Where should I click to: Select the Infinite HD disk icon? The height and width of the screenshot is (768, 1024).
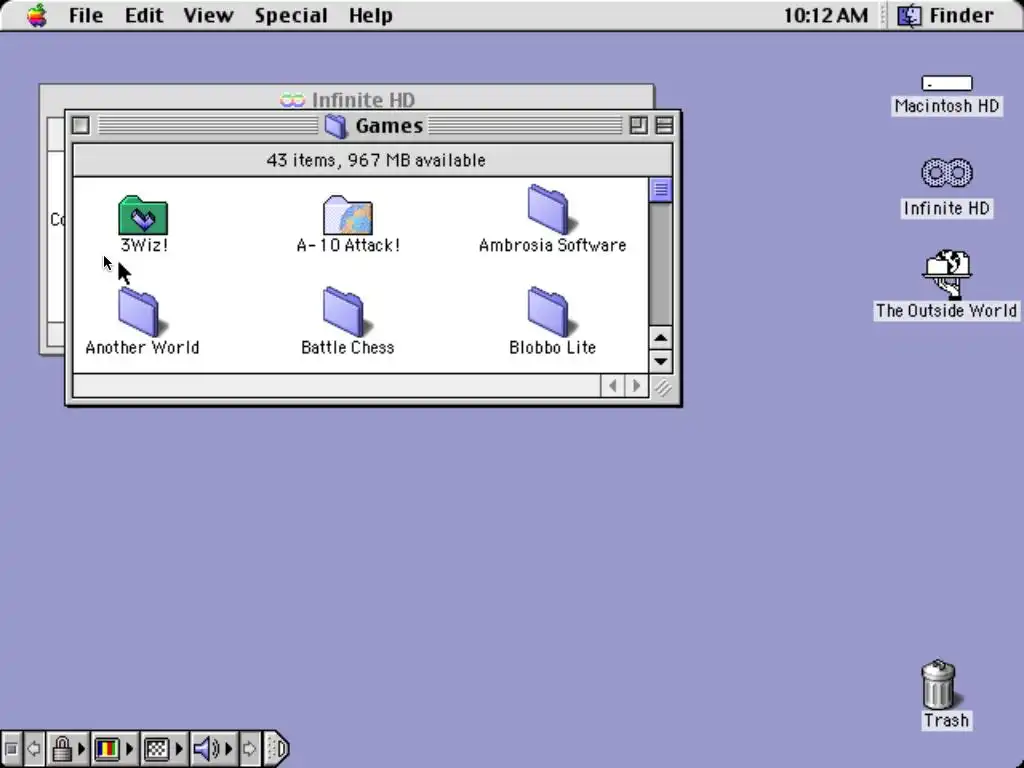[x=946, y=172]
